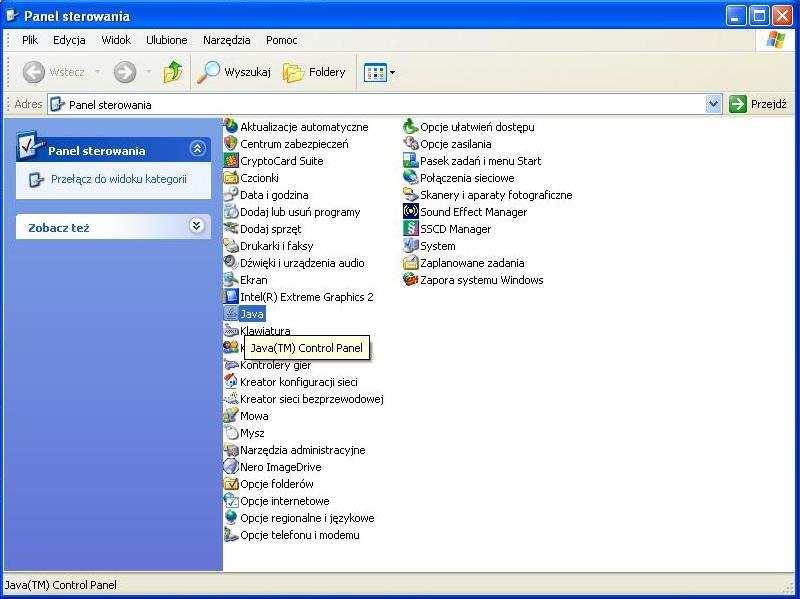Select the Narzędzia administracyjne icon
800x599 pixels.
click(x=231, y=450)
